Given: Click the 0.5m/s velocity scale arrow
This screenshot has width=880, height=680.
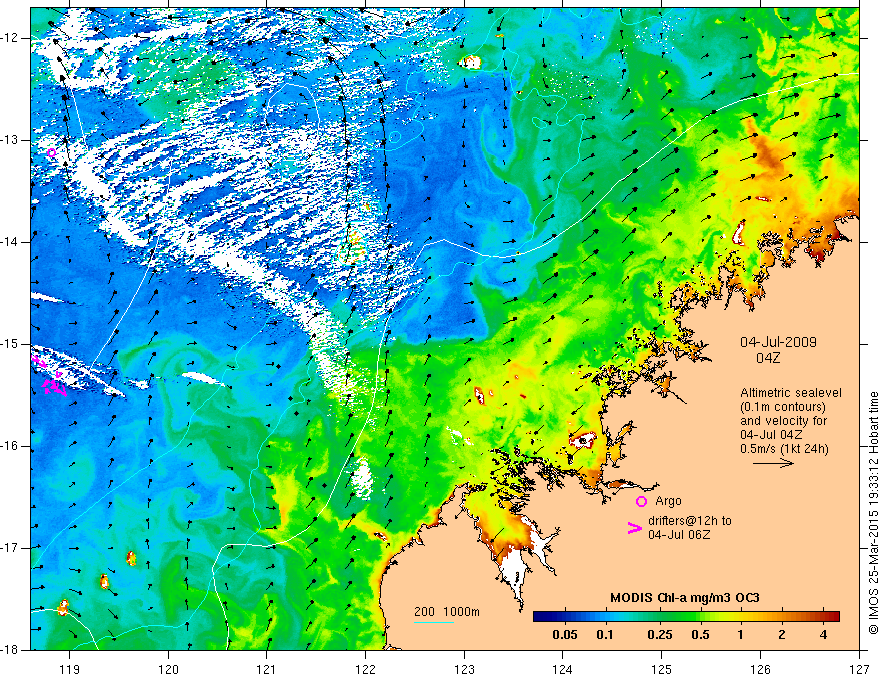Looking at the screenshot, I should [773, 463].
